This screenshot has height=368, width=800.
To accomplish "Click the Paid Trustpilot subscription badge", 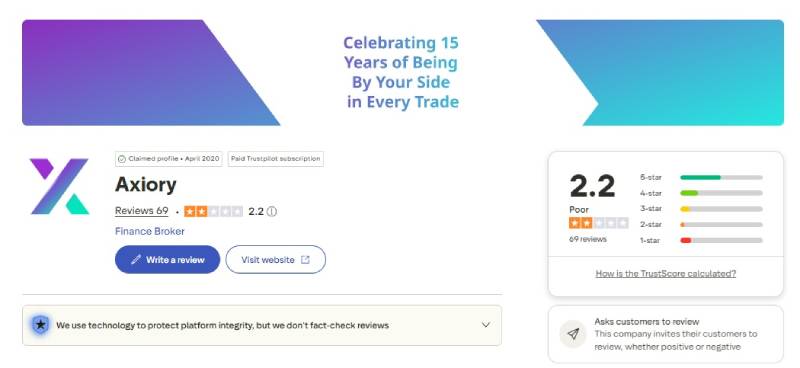I will (276, 159).
